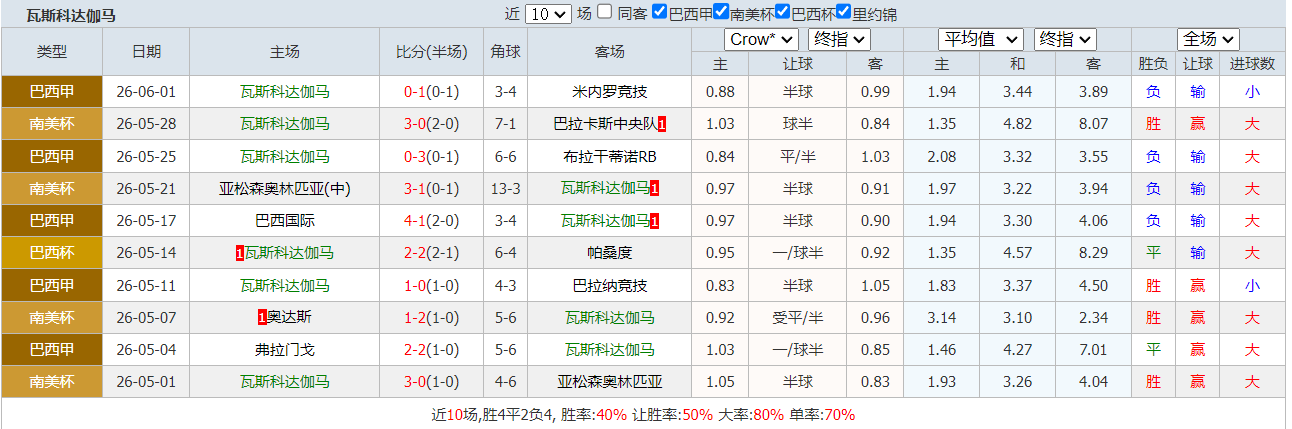Click the home odds value 3.14
This screenshot has height=429, width=1292.
point(942,317)
